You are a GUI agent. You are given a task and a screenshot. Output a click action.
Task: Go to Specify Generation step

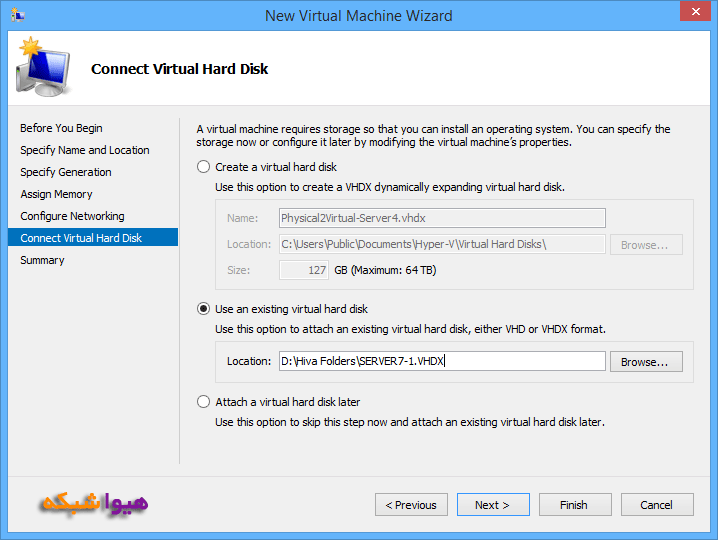tap(65, 172)
